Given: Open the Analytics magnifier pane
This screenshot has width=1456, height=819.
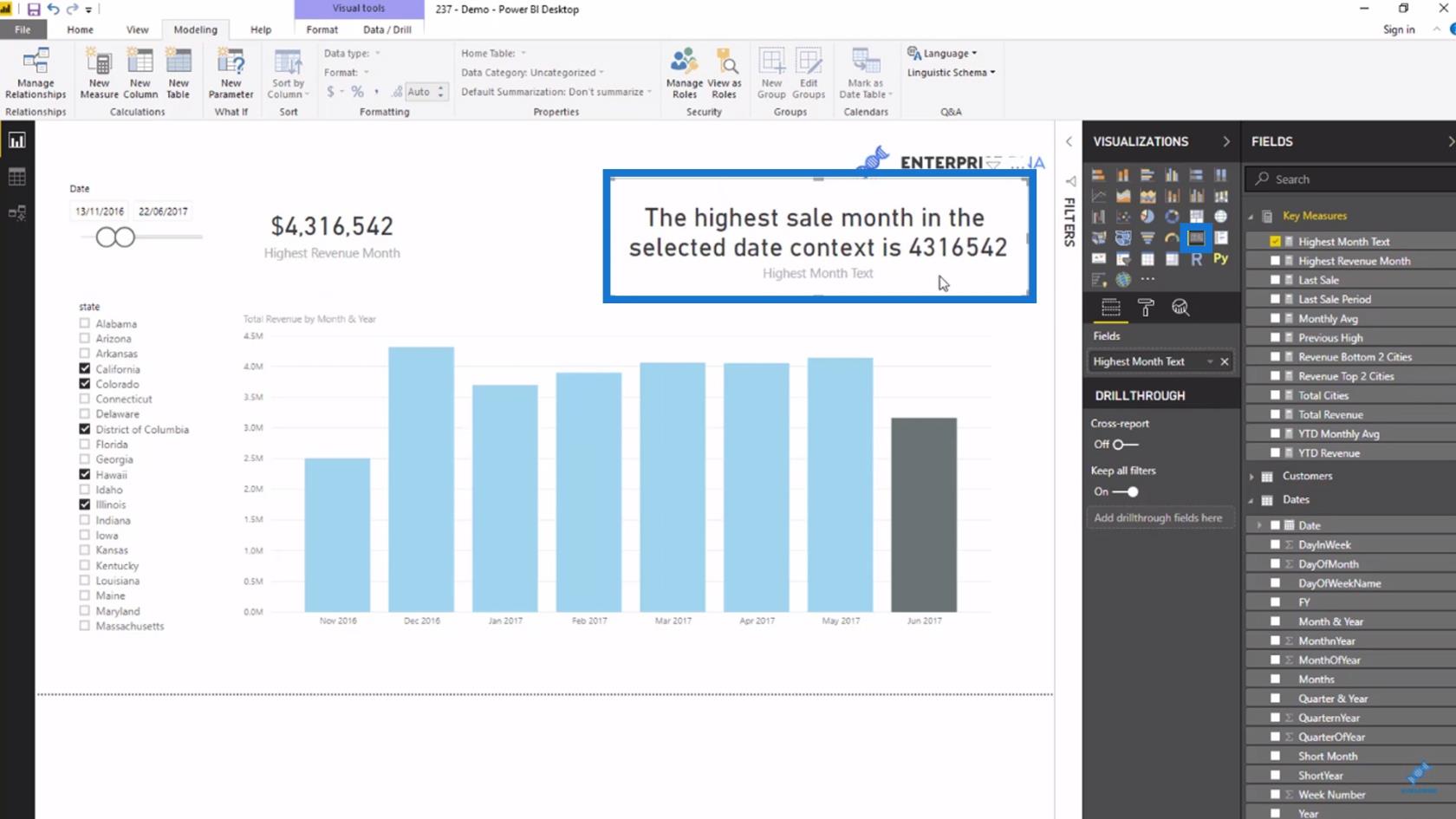Looking at the screenshot, I should pyautogui.click(x=1180, y=308).
